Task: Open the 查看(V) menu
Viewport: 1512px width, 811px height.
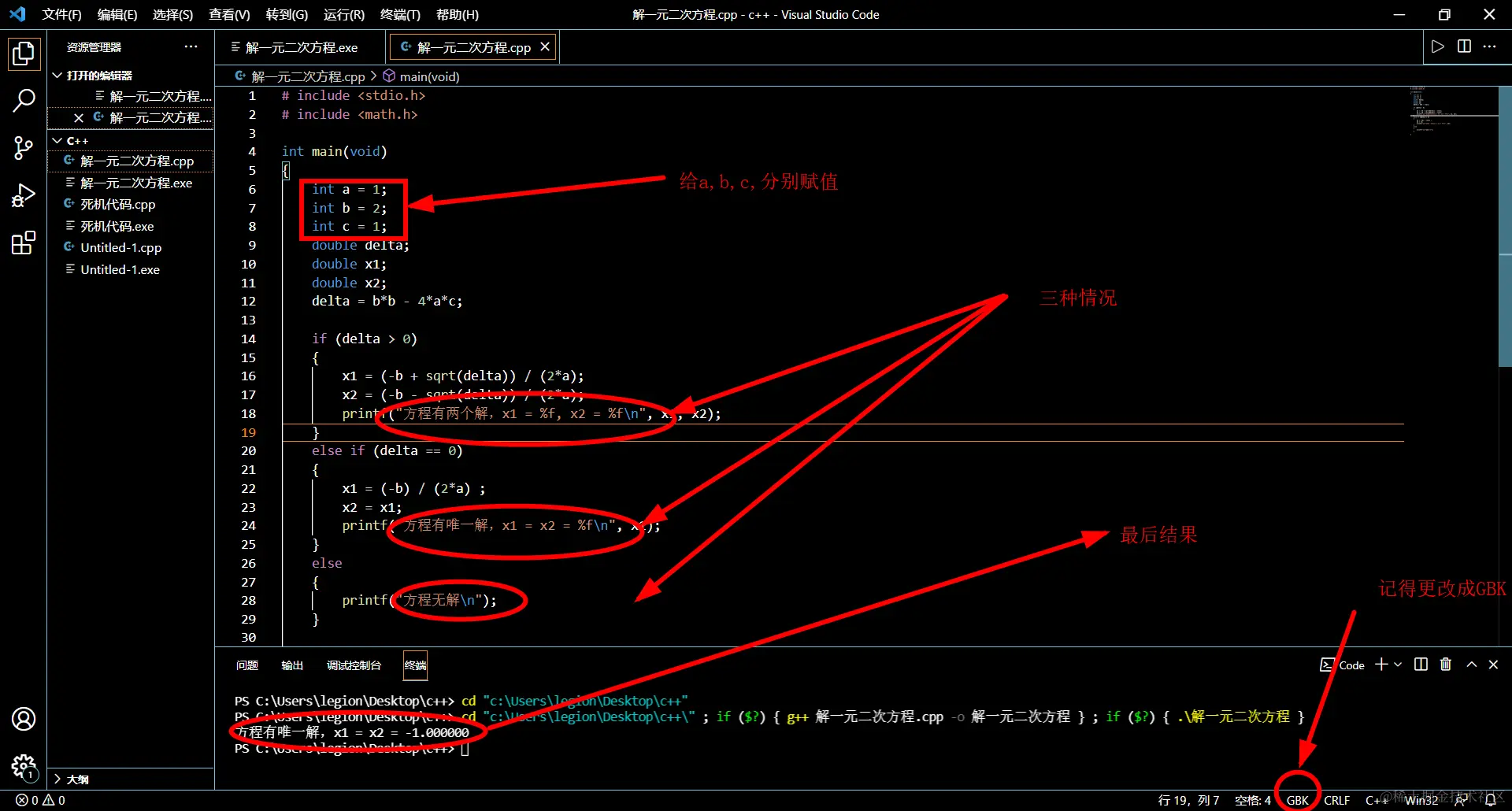Action: click(229, 14)
